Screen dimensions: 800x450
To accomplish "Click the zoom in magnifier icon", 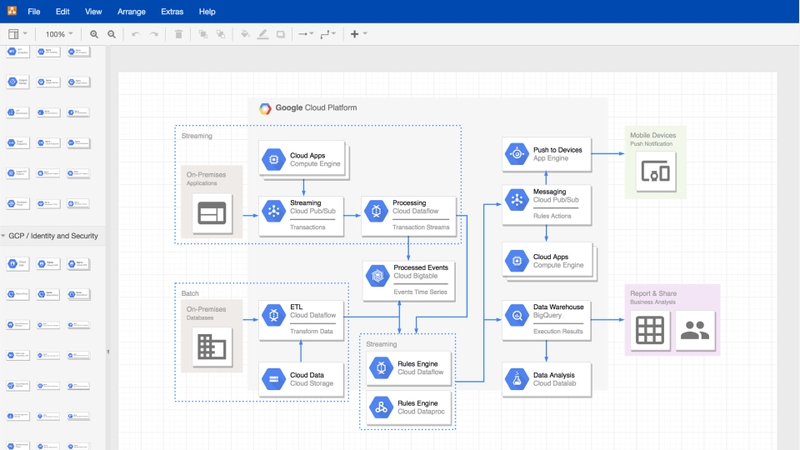I will (94, 34).
